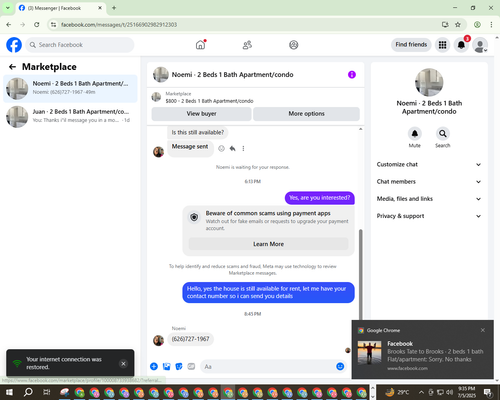Open the Friends icon in top navigation
Screen dimensions: 500x400
click(247, 45)
